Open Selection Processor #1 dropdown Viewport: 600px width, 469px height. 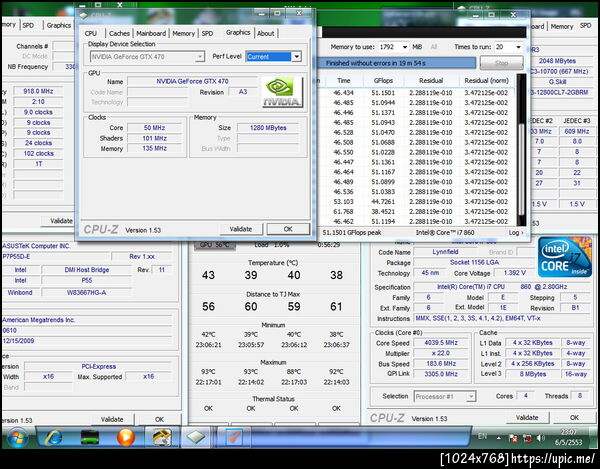(445, 396)
